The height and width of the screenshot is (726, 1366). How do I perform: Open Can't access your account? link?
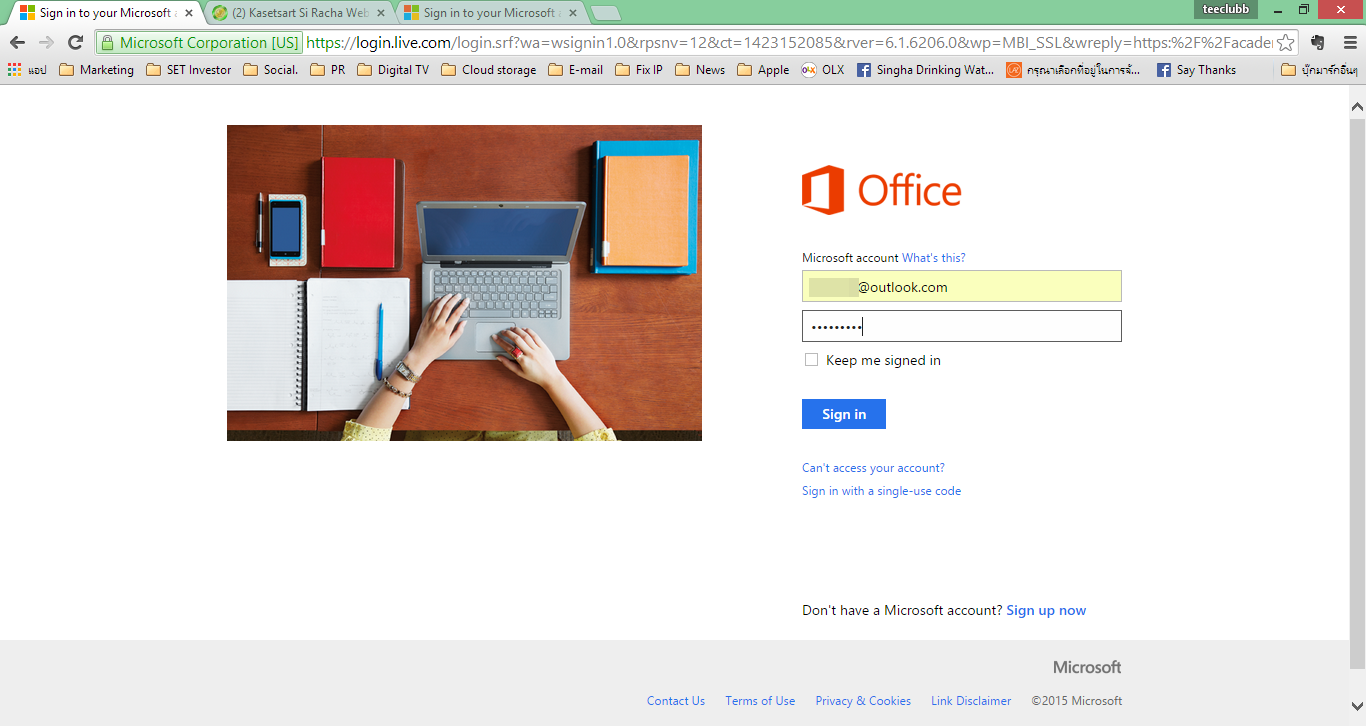pos(873,468)
